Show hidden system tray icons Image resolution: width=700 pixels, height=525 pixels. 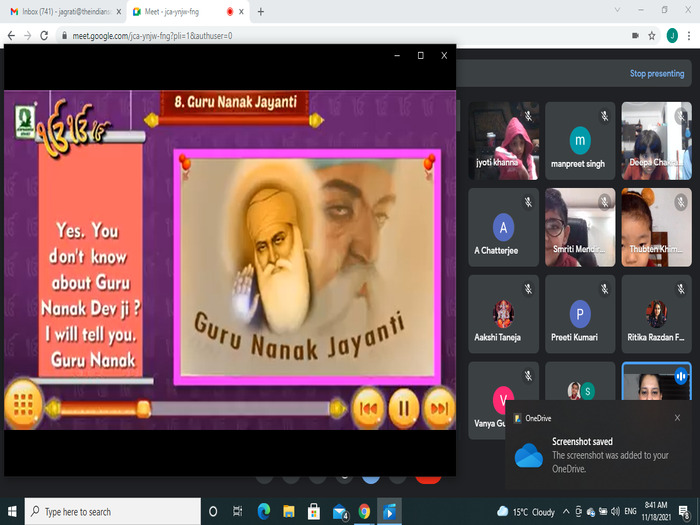click(566, 512)
